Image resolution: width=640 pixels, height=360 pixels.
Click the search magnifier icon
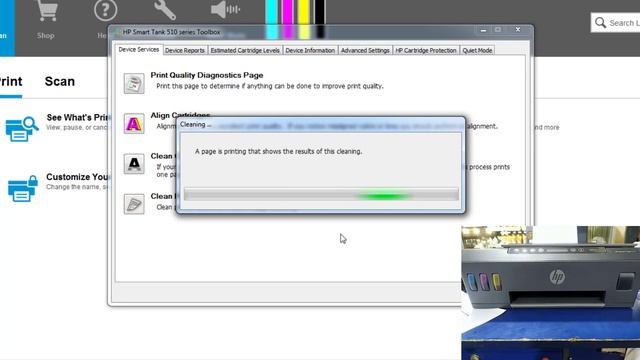tap(600, 22)
